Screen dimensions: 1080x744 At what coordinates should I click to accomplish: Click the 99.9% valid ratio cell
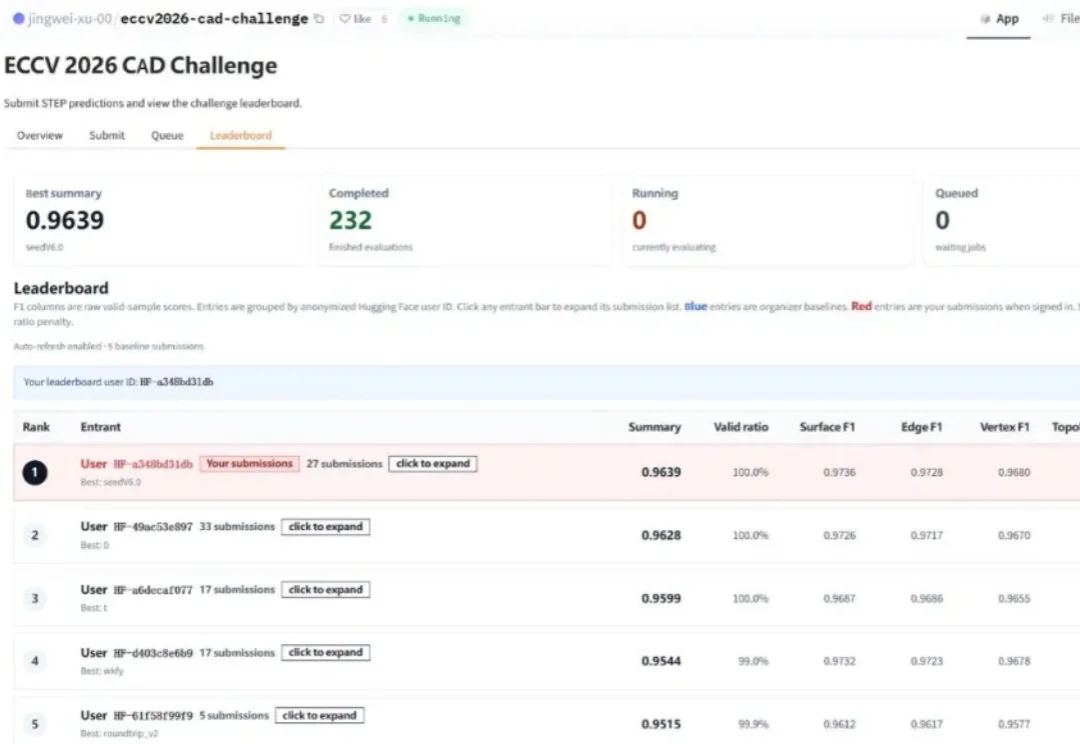pyautogui.click(x=754, y=724)
